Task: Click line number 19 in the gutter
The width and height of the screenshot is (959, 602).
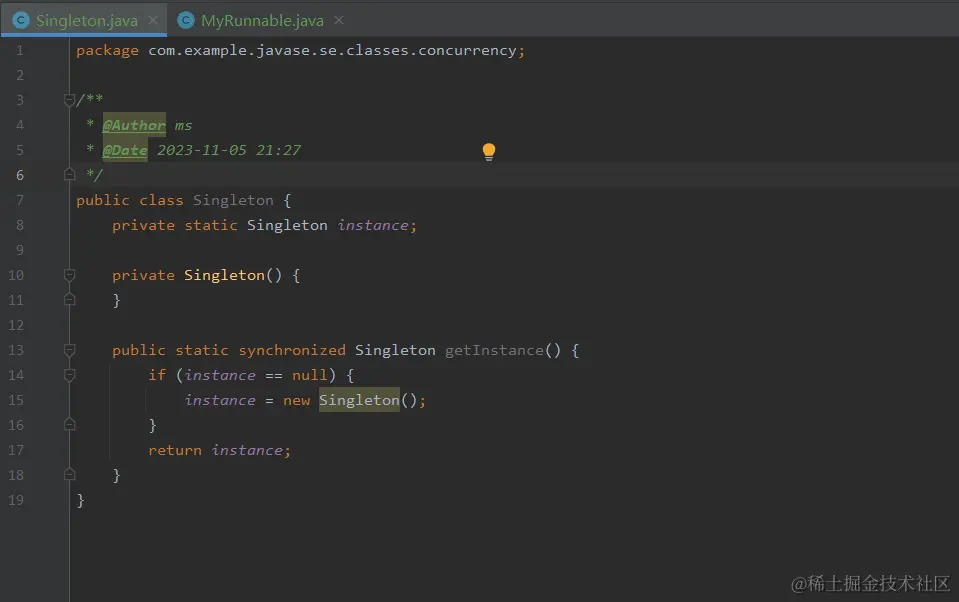Action: tap(16, 500)
